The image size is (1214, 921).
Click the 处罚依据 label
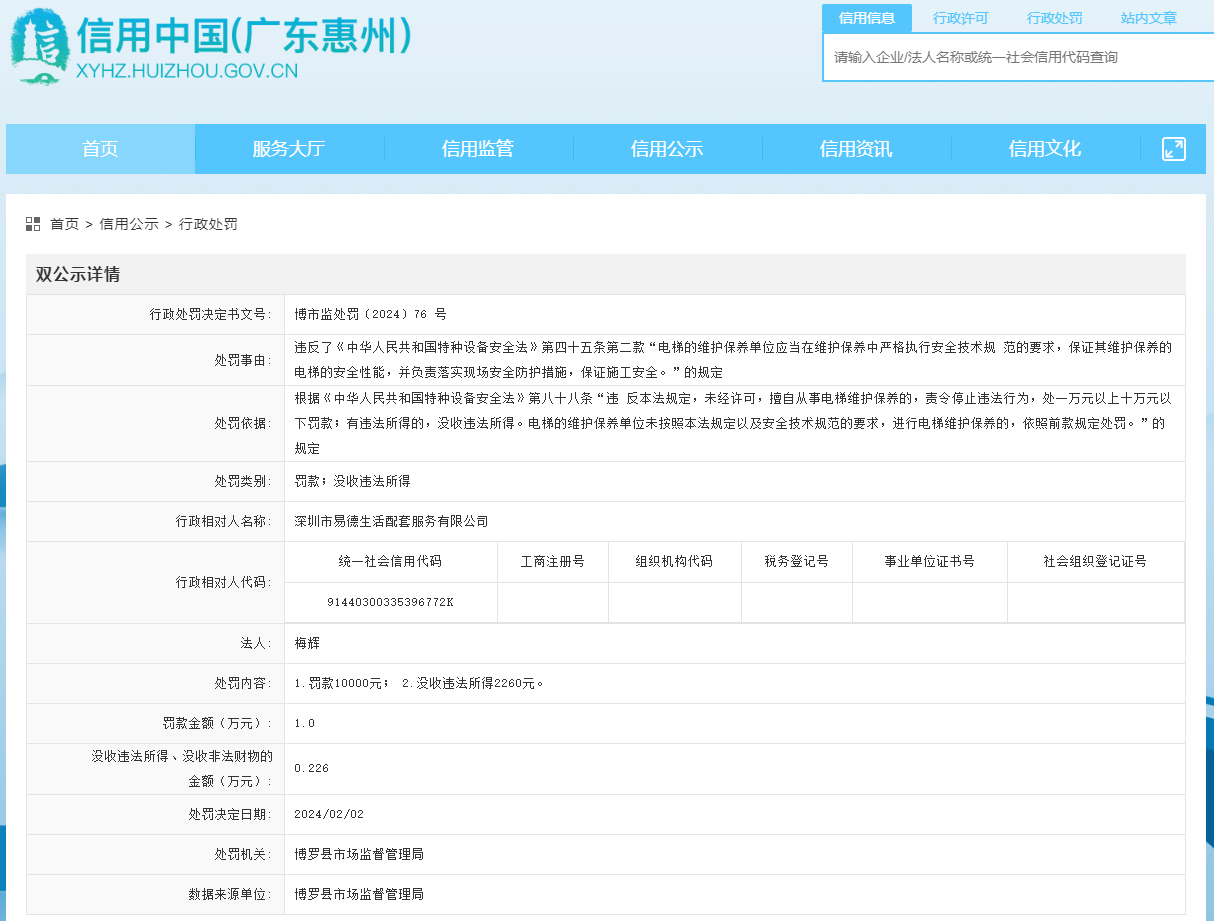(243, 423)
